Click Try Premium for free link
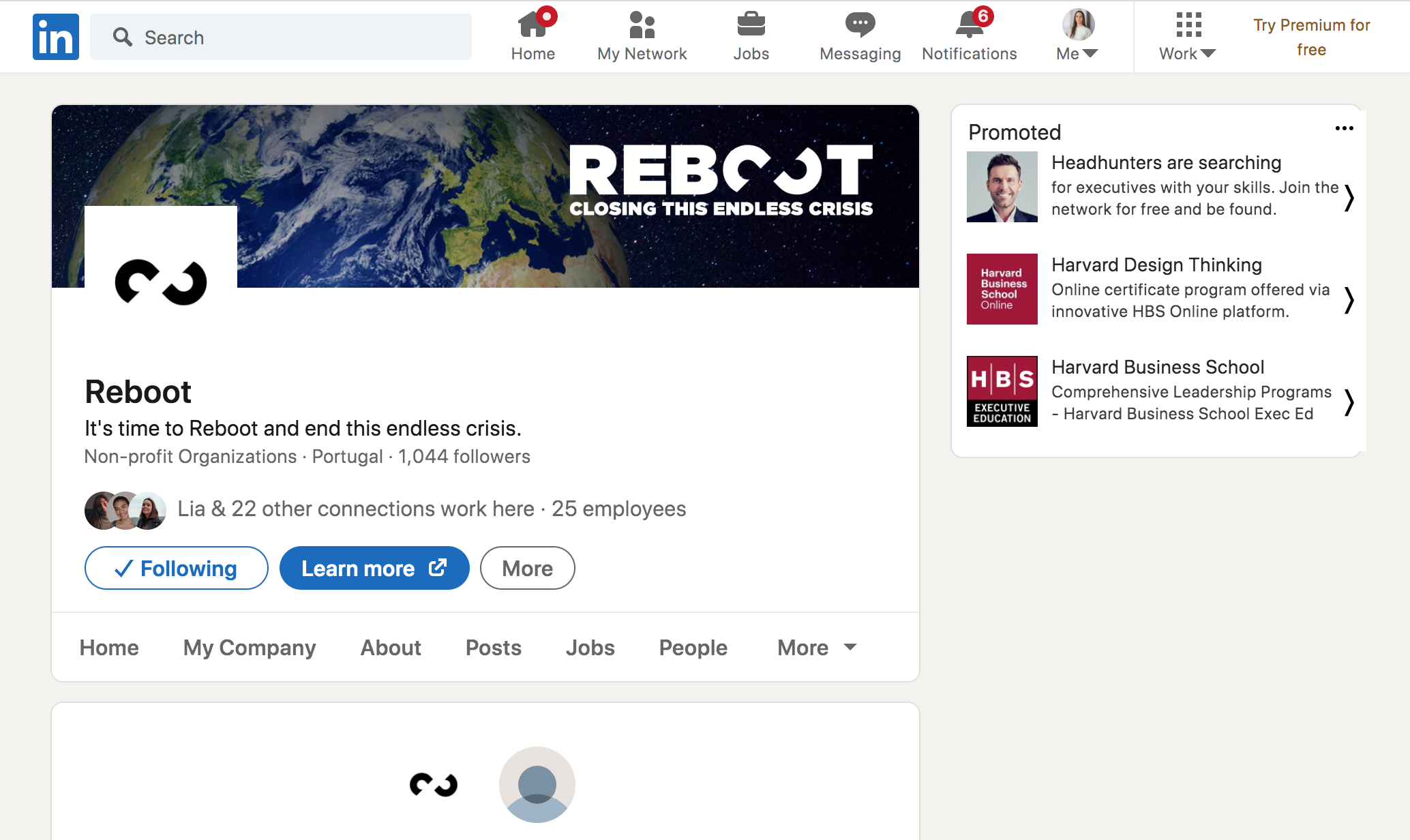 click(x=1311, y=37)
